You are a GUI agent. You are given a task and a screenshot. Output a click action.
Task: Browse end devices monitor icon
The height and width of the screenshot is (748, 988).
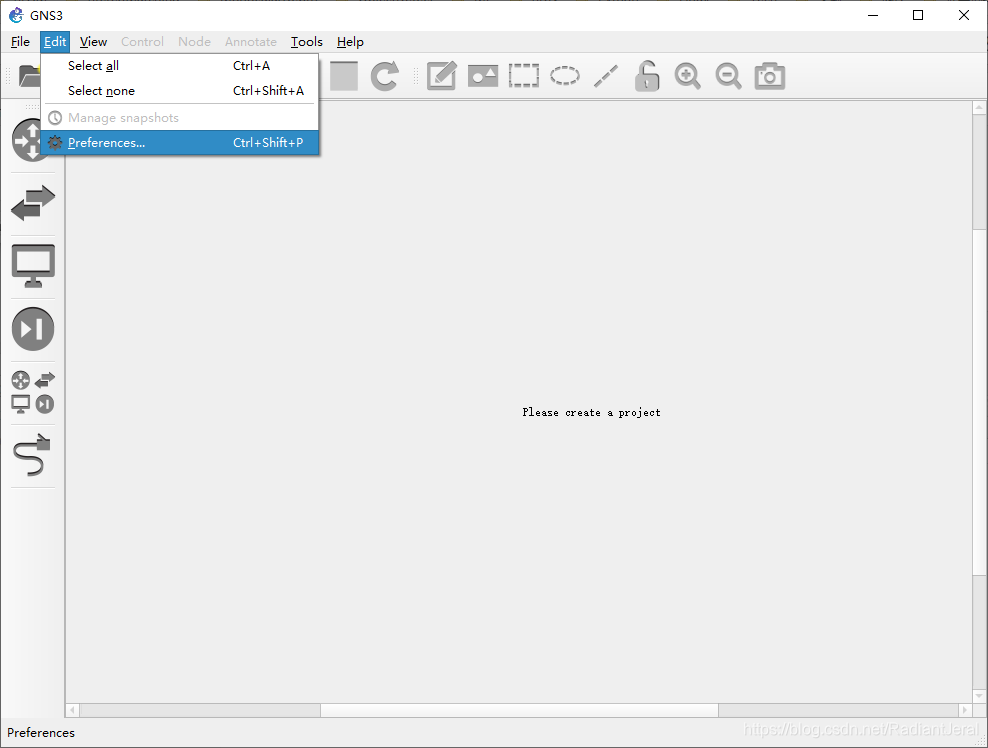click(33, 266)
